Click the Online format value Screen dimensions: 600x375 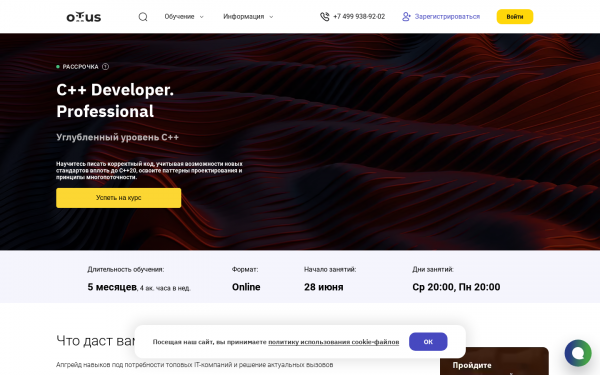[x=246, y=287]
